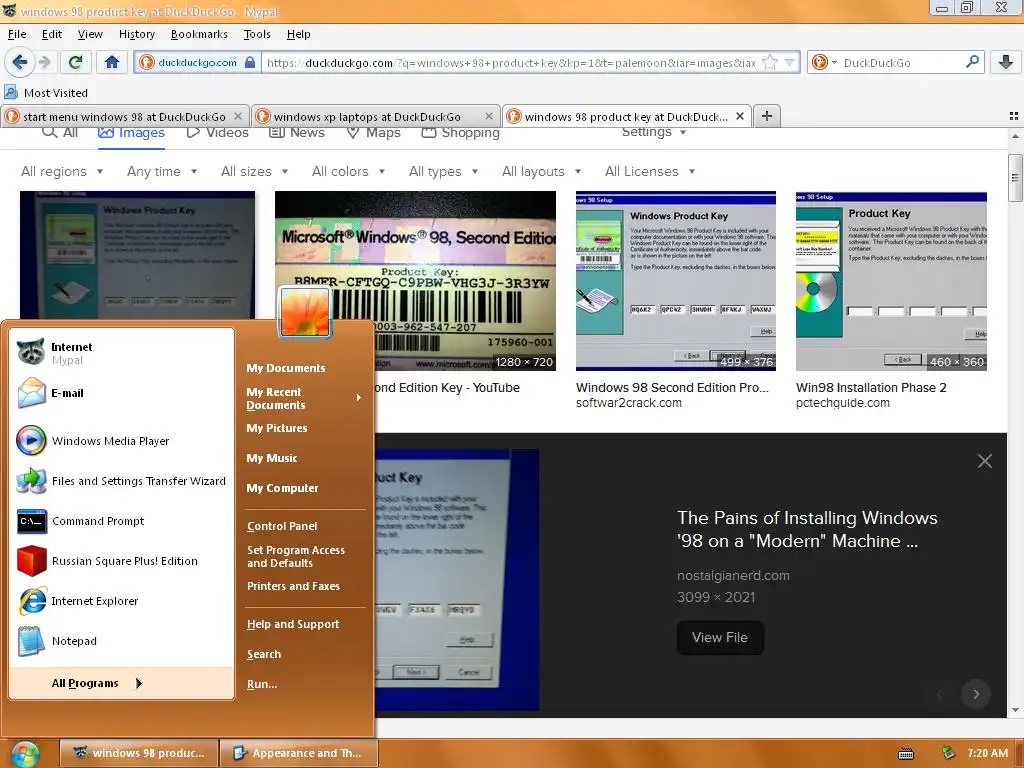The height and width of the screenshot is (768, 1024).
Task: Open the Settings dropdown on DuckDuckGo
Action: [654, 132]
